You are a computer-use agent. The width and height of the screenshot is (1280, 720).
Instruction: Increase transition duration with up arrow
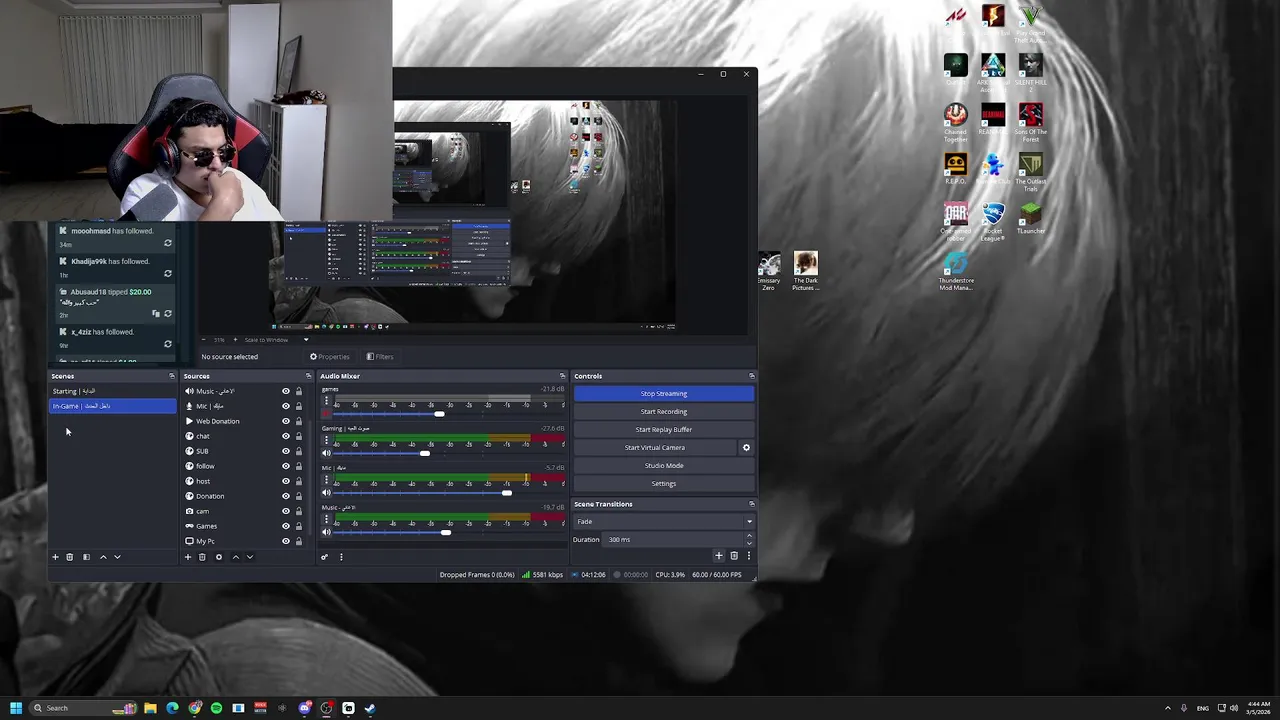749,536
